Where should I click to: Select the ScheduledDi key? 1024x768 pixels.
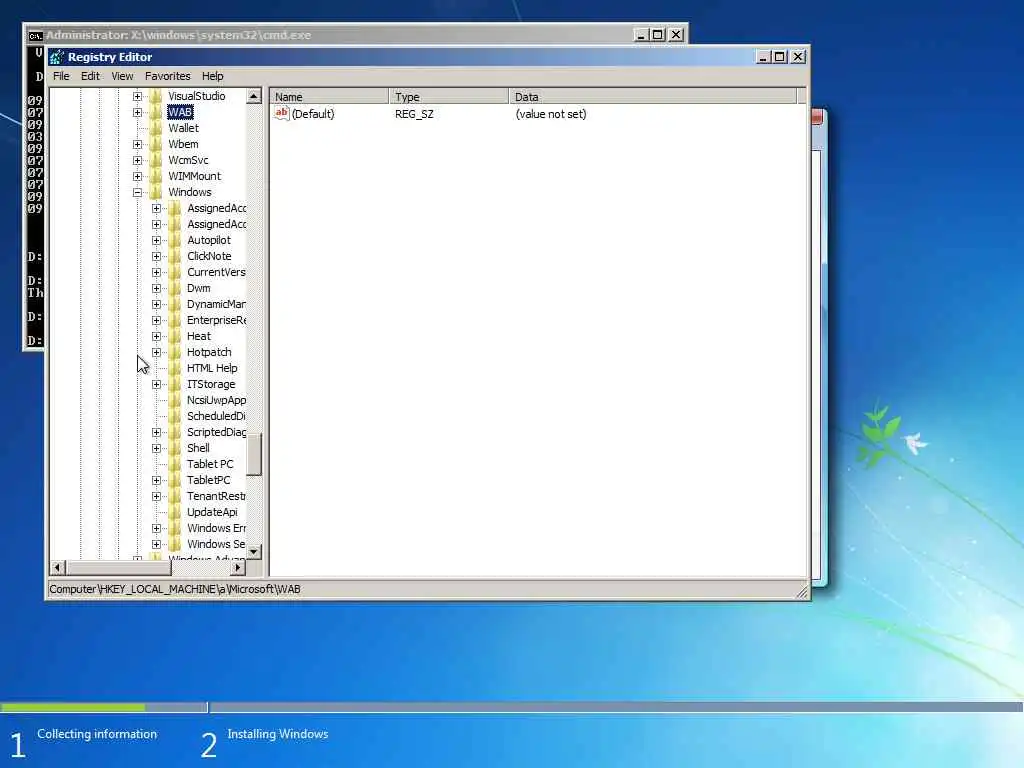(216, 417)
